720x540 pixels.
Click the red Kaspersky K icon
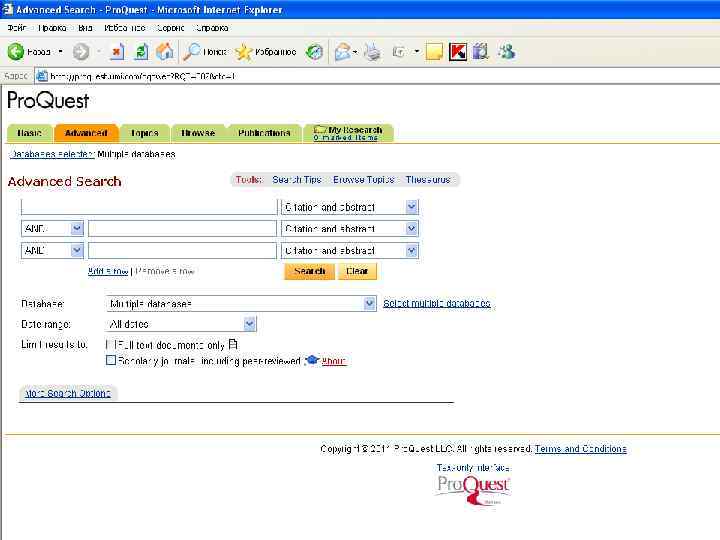tap(458, 52)
